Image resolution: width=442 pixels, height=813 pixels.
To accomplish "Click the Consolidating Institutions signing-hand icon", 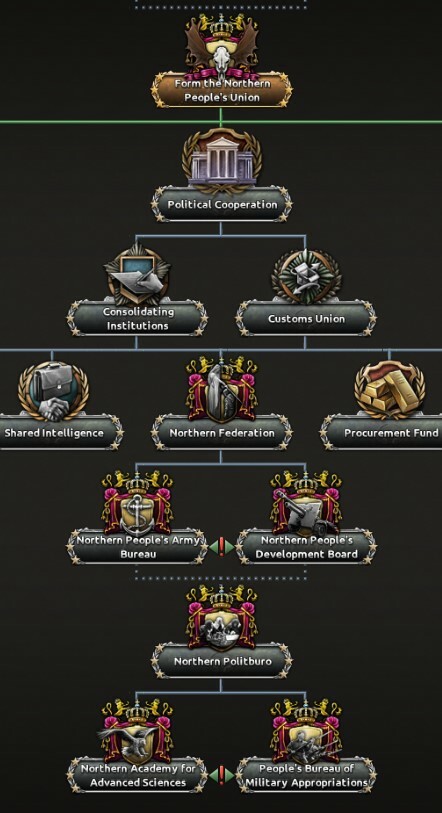I will 137,276.
